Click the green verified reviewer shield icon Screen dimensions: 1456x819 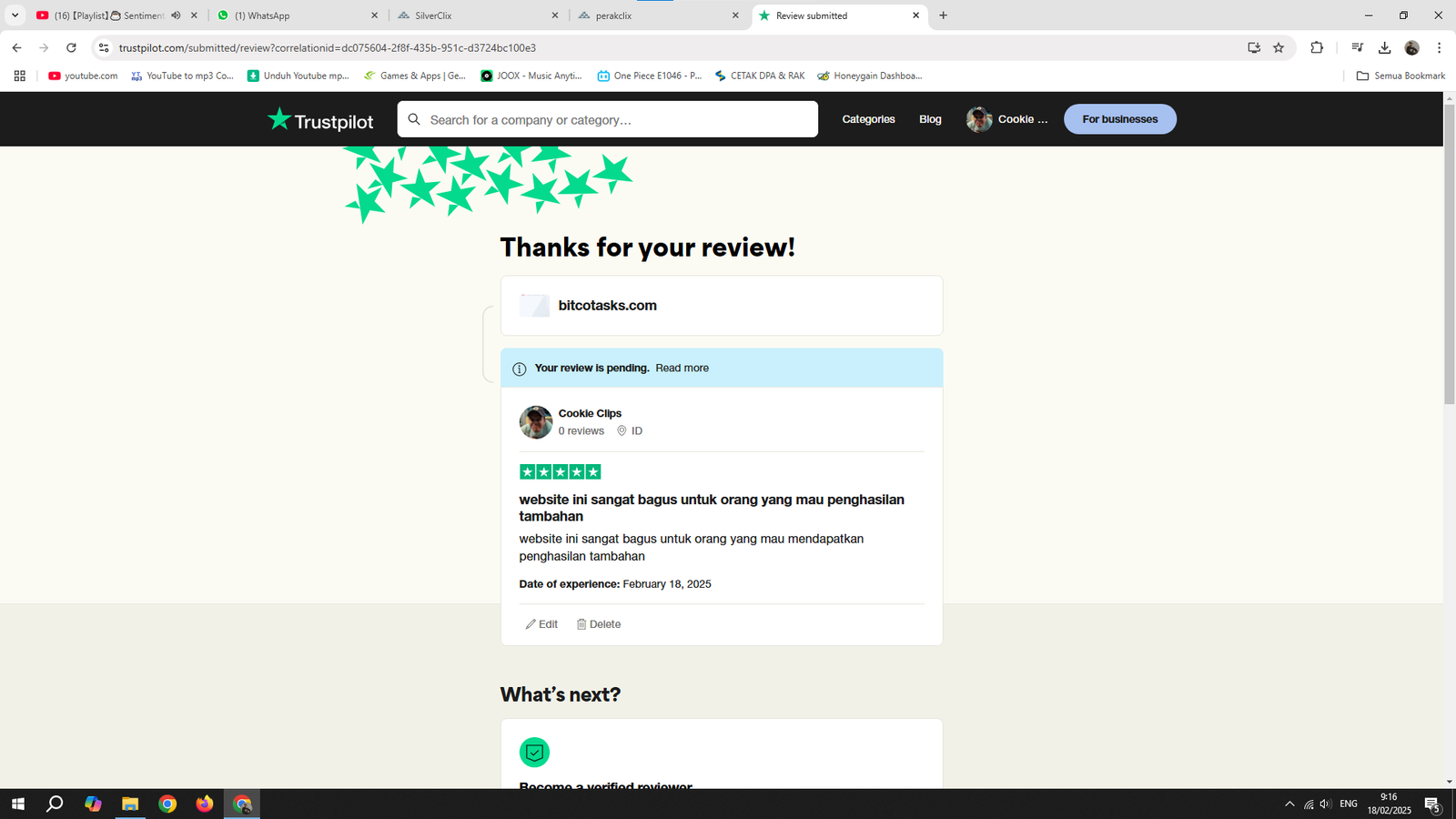tap(534, 753)
